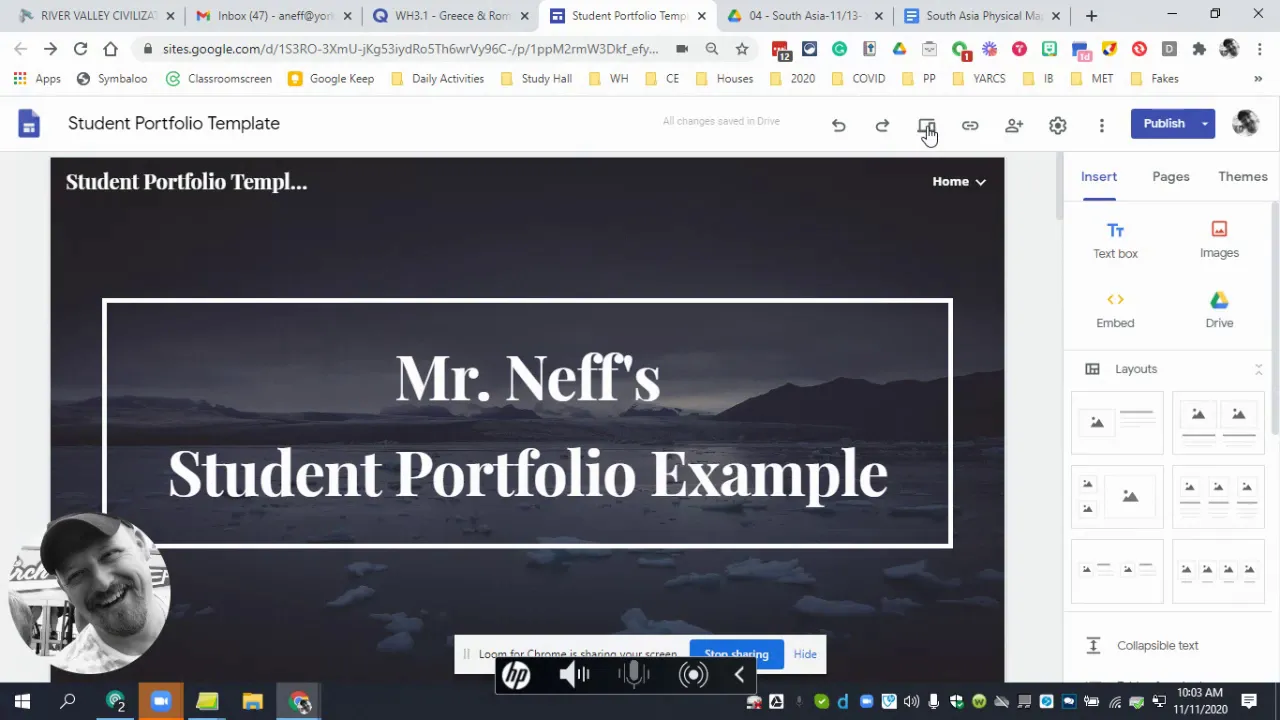1280x720 pixels.
Task: Switch to the Themes tab
Action: pyautogui.click(x=1242, y=176)
